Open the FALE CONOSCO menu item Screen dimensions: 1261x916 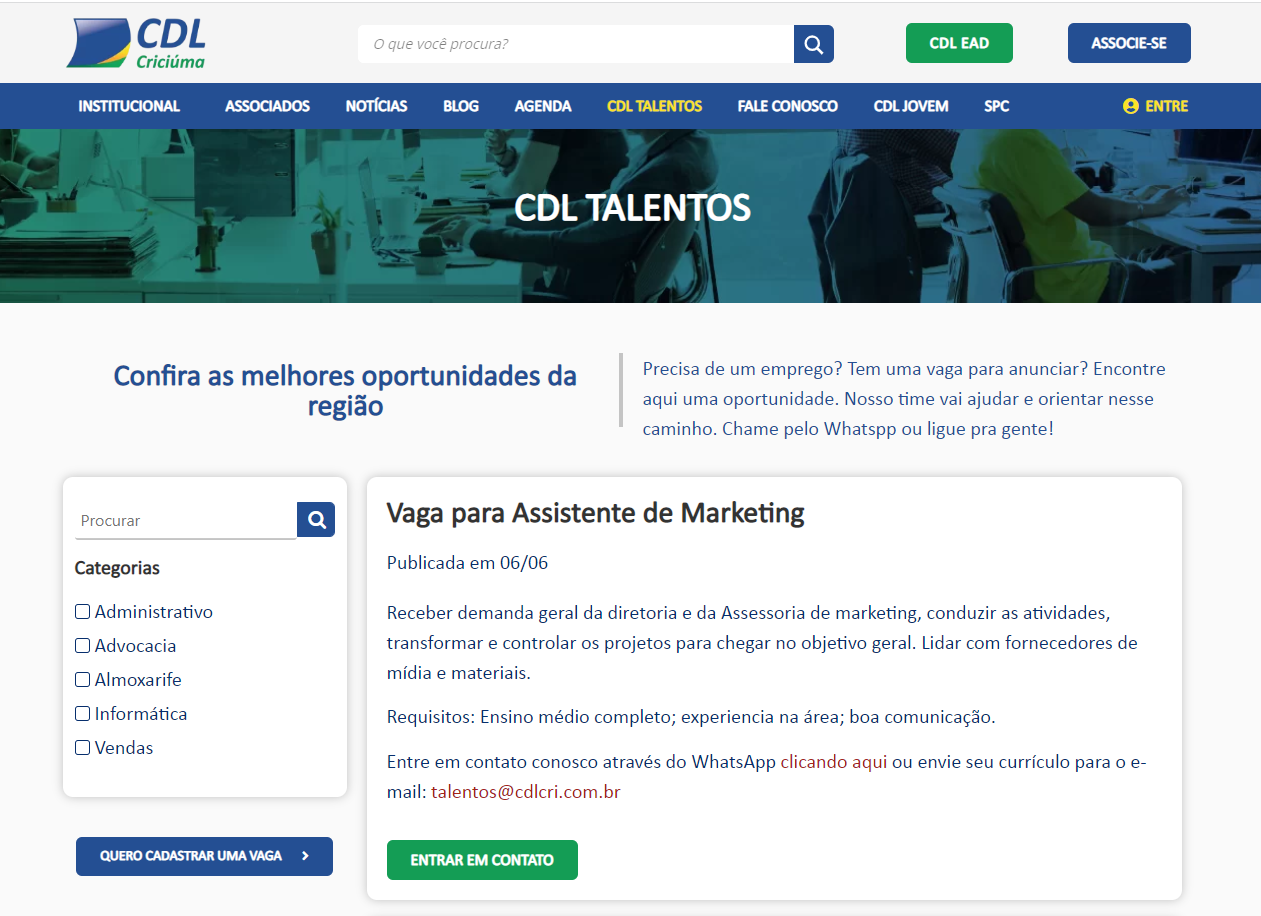coord(788,106)
